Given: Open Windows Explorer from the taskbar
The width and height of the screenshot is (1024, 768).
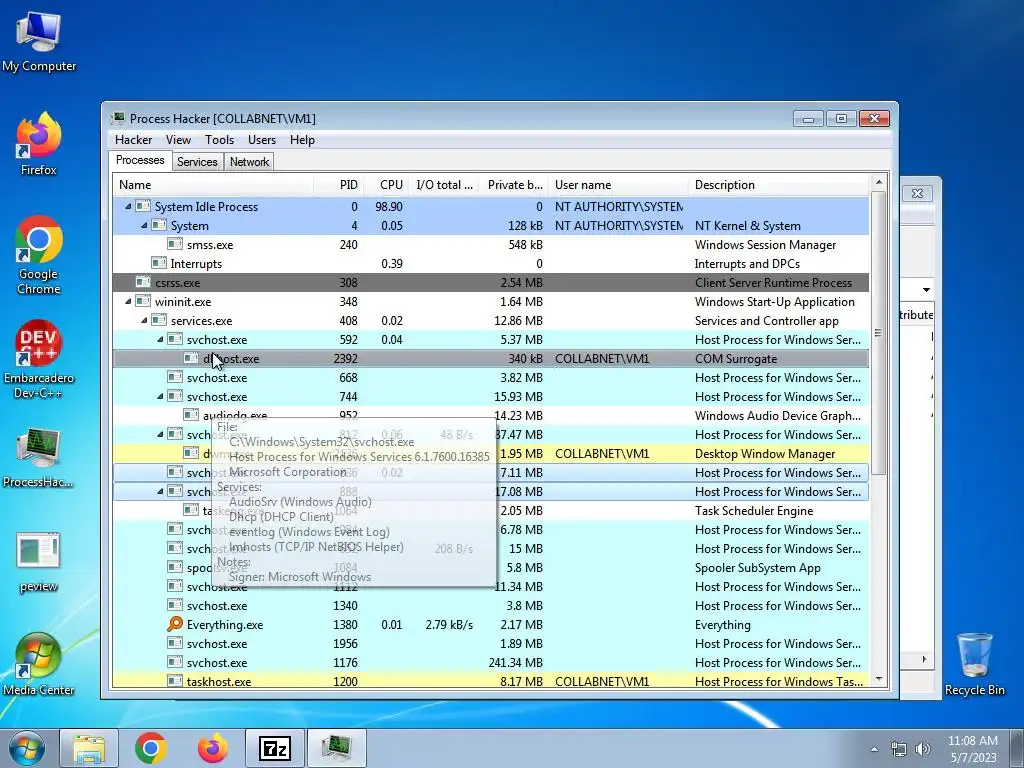Looking at the screenshot, I should click(x=89, y=748).
